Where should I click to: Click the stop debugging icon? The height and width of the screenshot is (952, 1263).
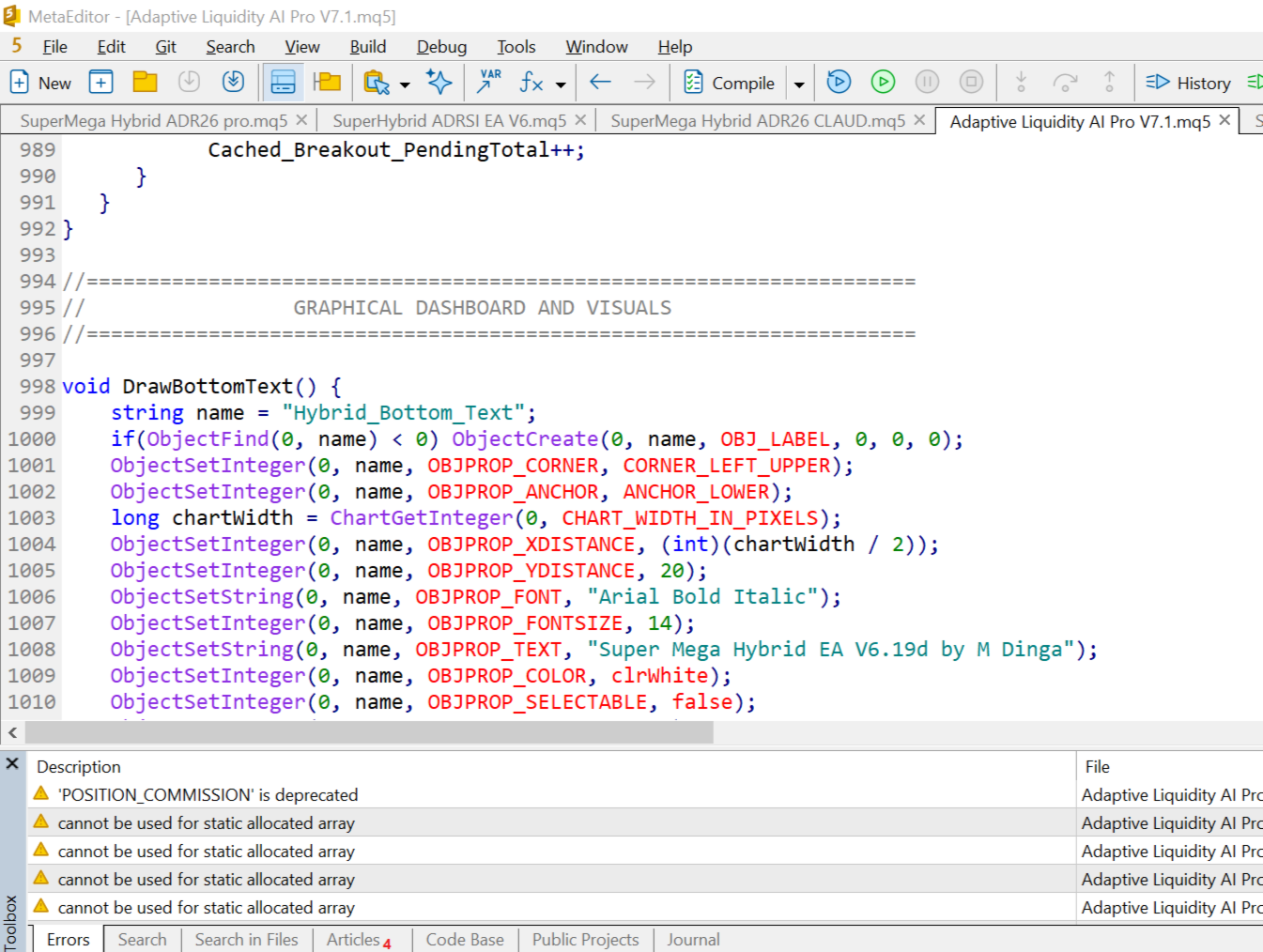pos(971,83)
